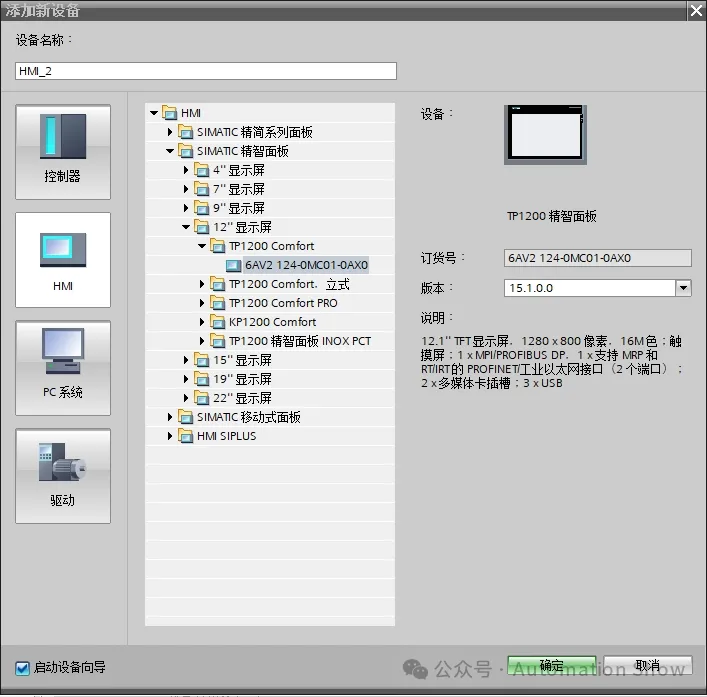Click the 7" 显示屏 folder icon
The image size is (707, 697).
coord(202,189)
